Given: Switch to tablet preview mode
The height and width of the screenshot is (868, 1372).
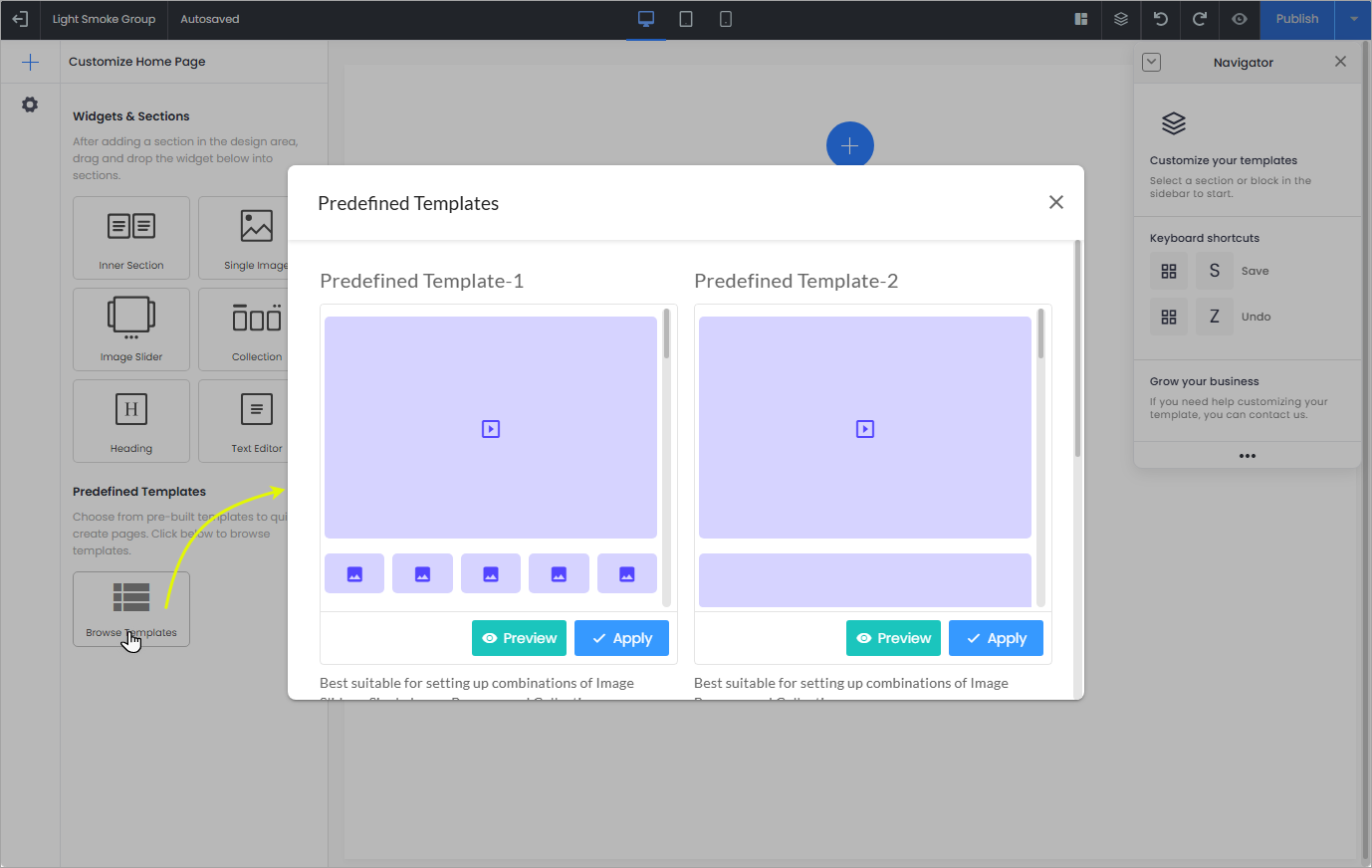Looking at the screenshot, I should click(686, 19).
